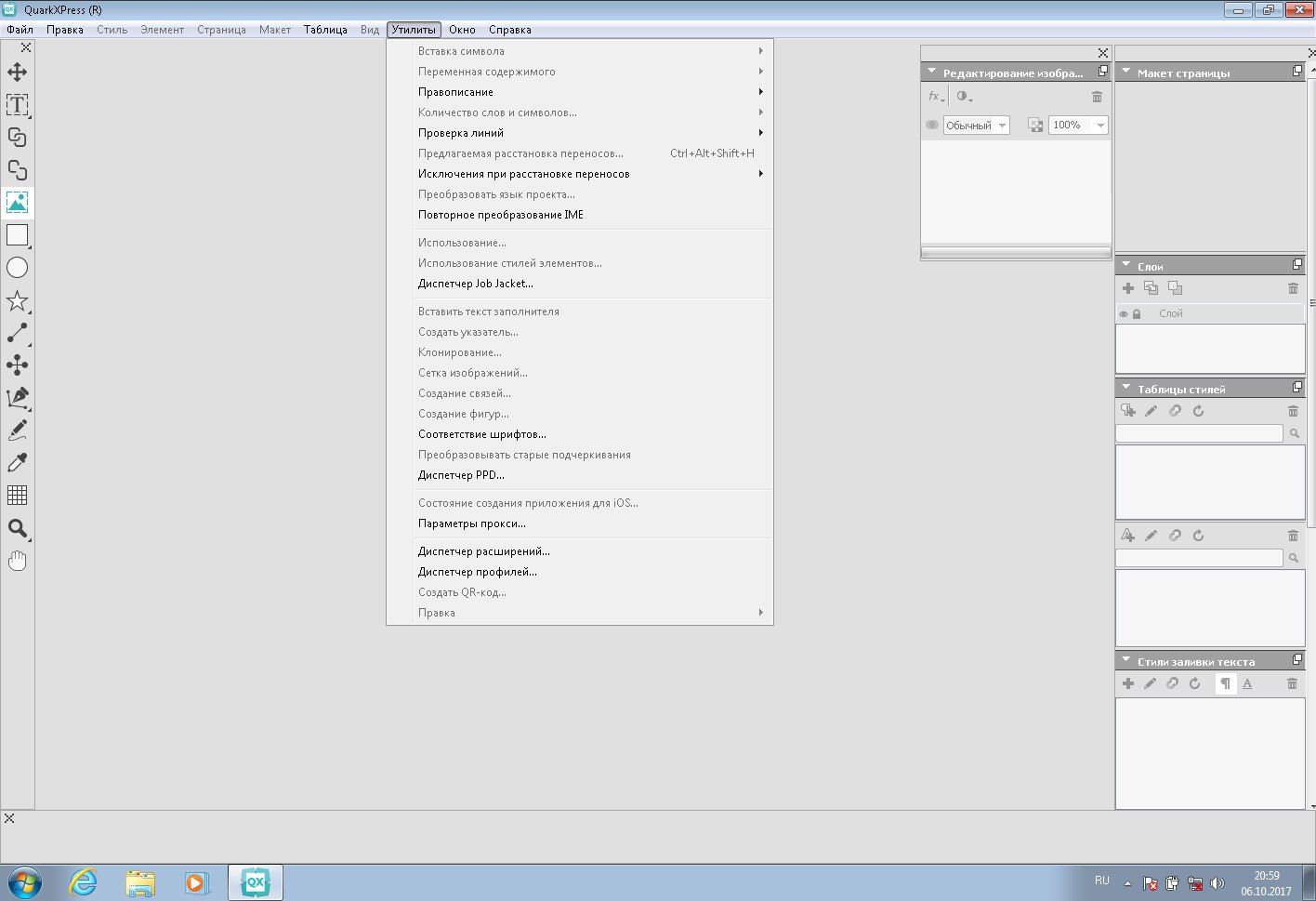Toggle paragraph styles filter button
Viewport: 1316px width, 901px height.
(x=1225, y=683)
